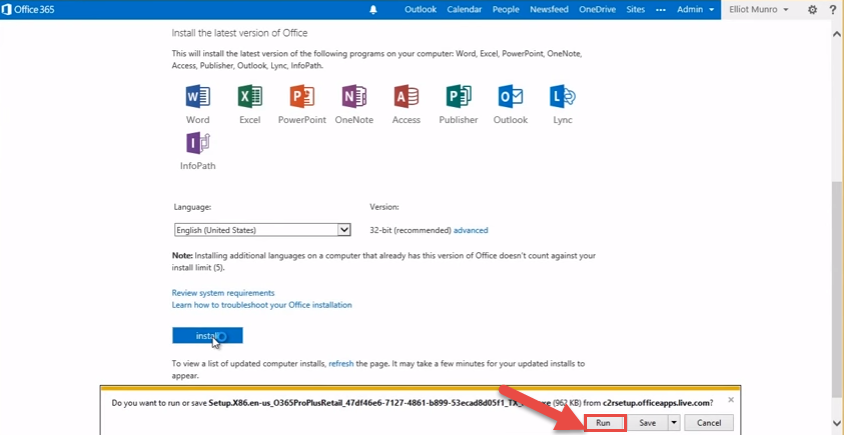Click the Lync application icon

point(562,96)
